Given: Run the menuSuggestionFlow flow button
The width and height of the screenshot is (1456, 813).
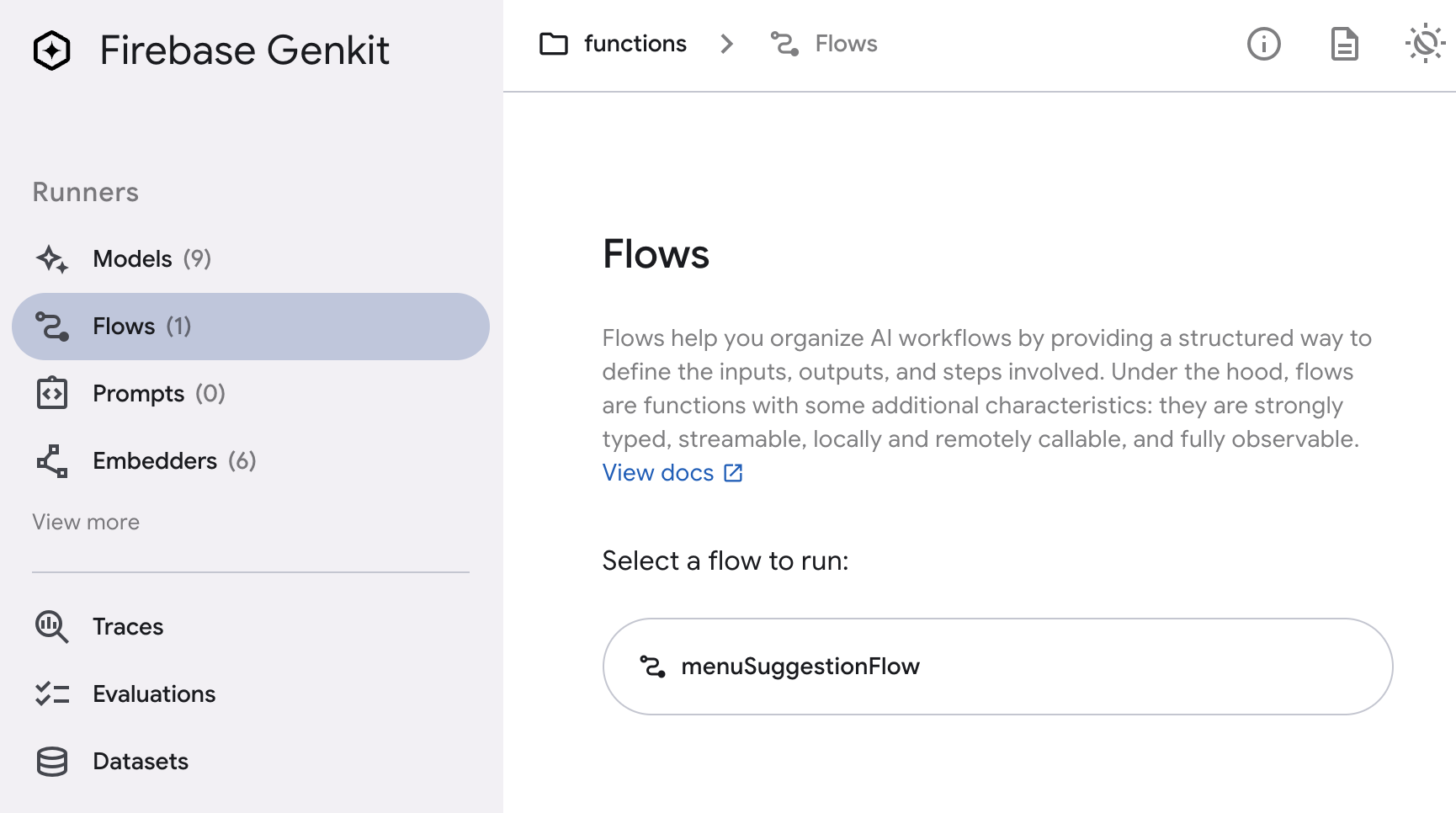Looking at the screenshot, I should click(997, 667).
